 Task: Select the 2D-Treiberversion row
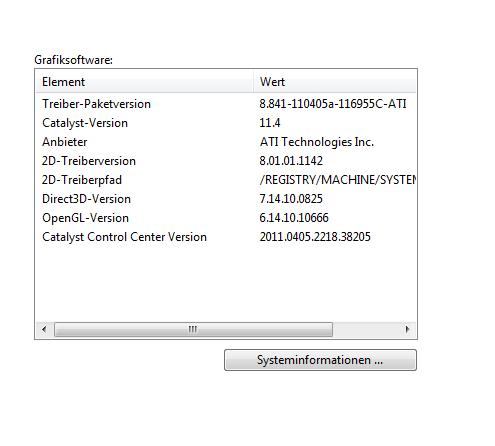pos(226,161)
